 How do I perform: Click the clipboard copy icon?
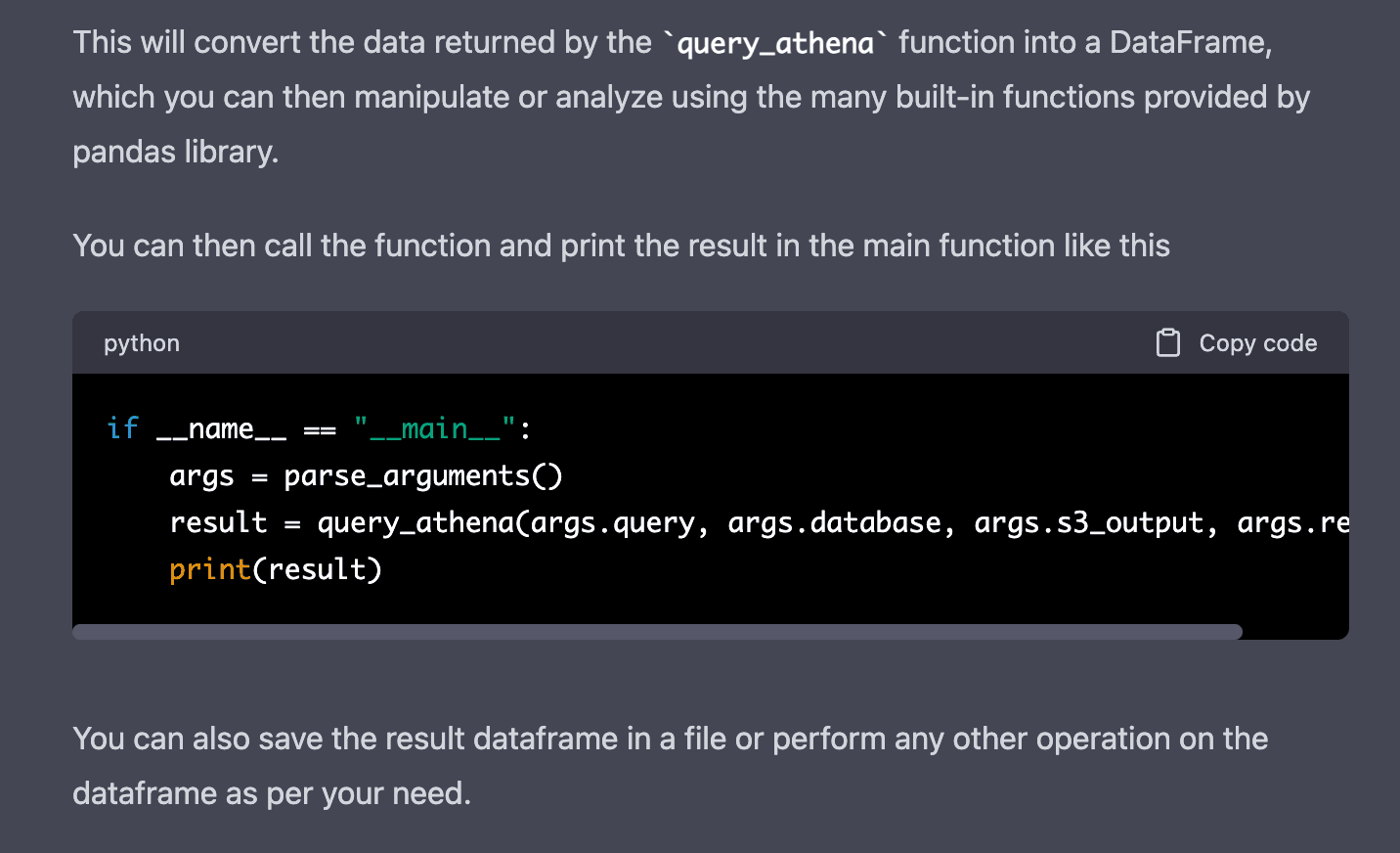[1167, 343]
